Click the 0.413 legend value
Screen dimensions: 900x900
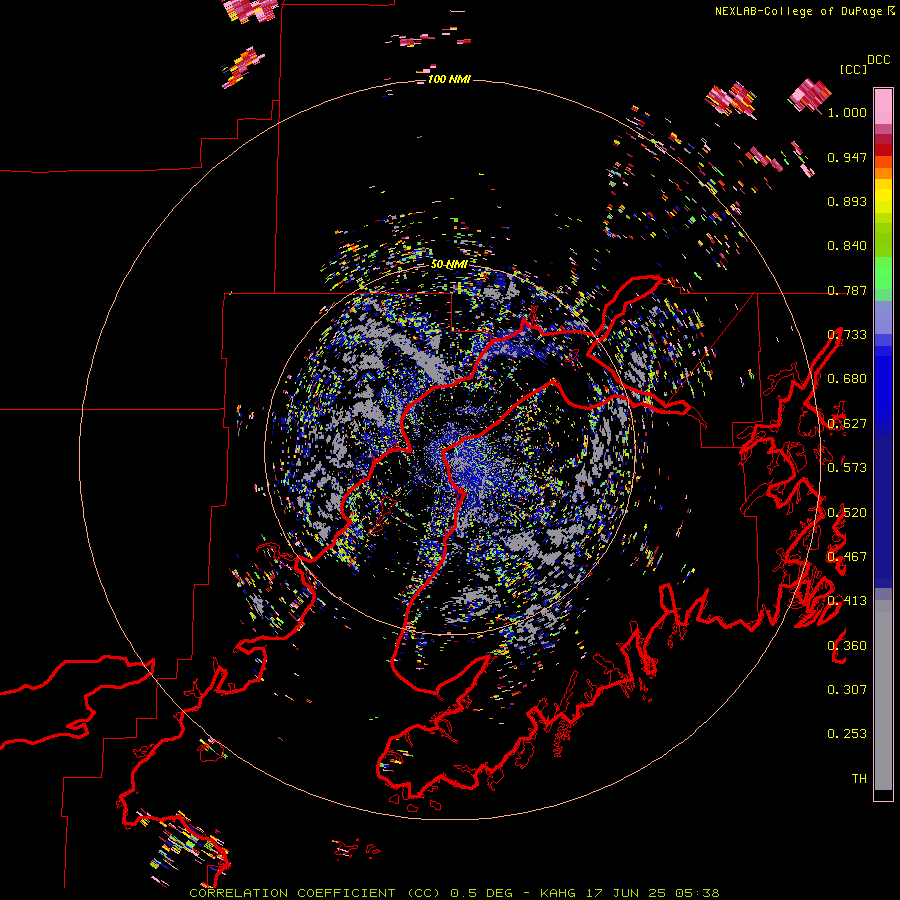click(847, 601)
